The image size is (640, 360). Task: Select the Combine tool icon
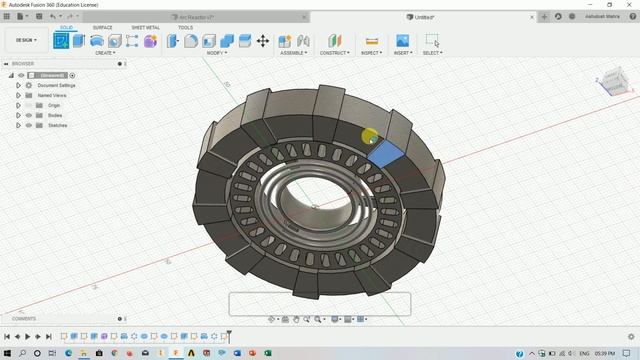pyautogui.click(x=227, y=41)
